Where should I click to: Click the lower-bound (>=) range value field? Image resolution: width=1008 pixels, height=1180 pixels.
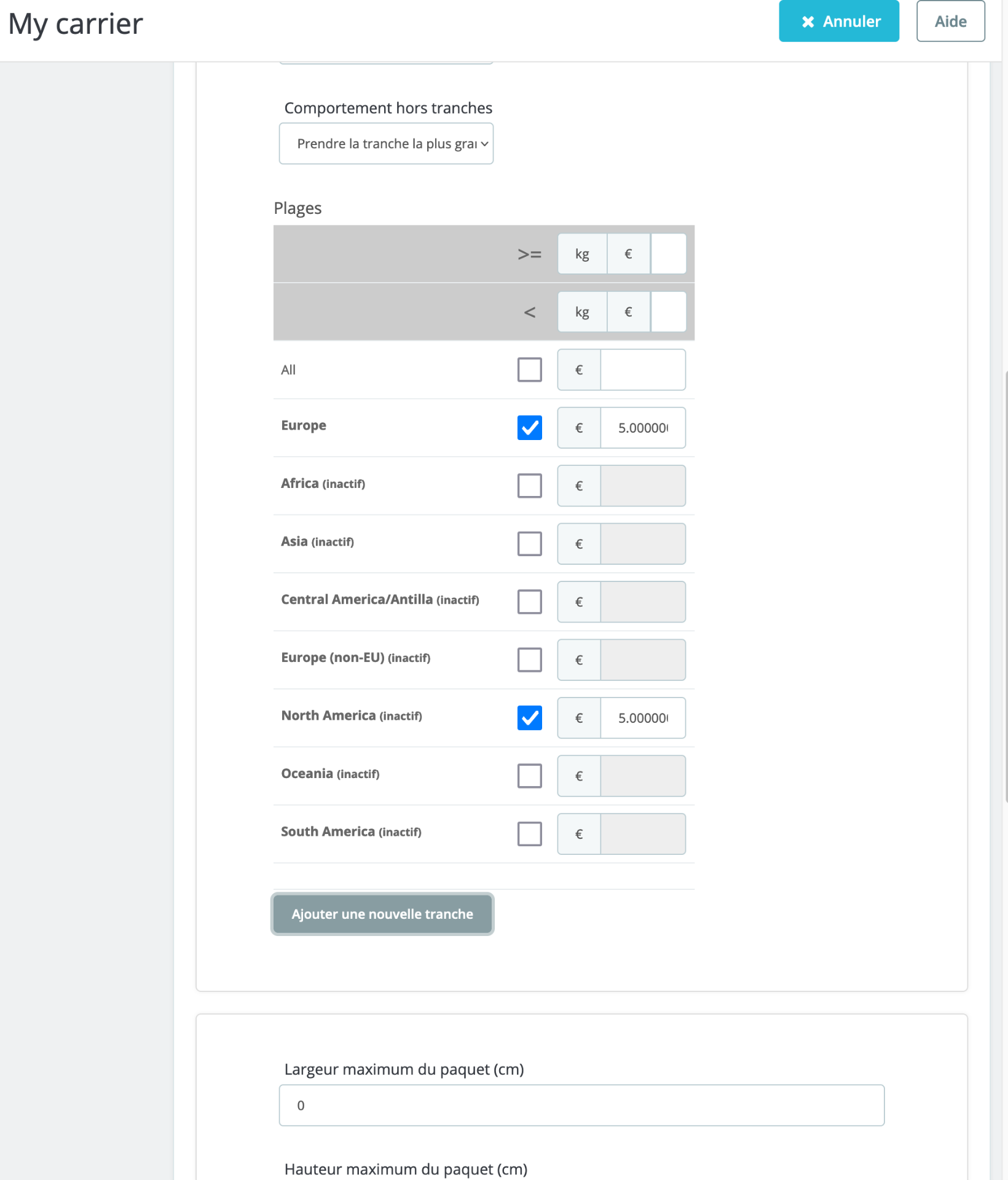(x=668, y=254)
